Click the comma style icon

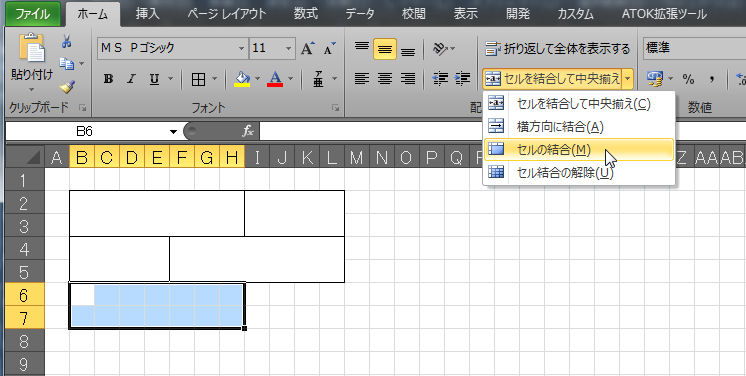[711, 79]
